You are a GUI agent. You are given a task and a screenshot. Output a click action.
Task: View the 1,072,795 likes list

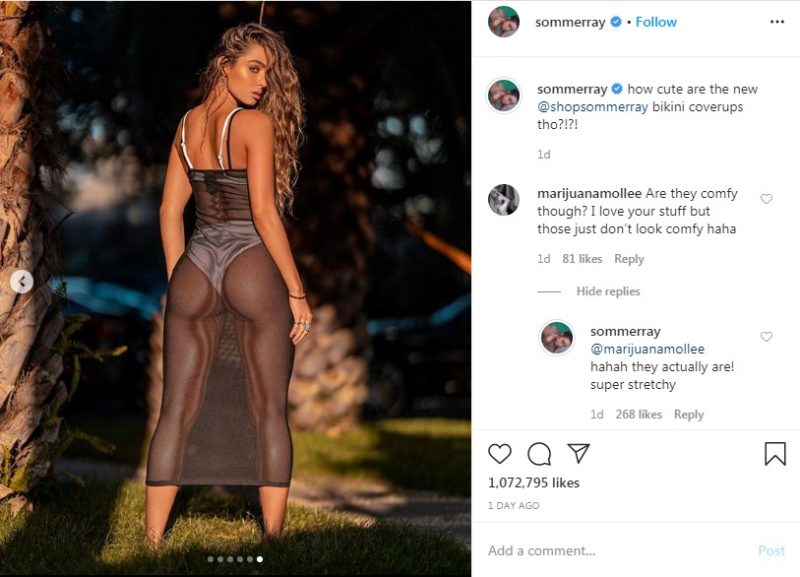tap(533, 483)
